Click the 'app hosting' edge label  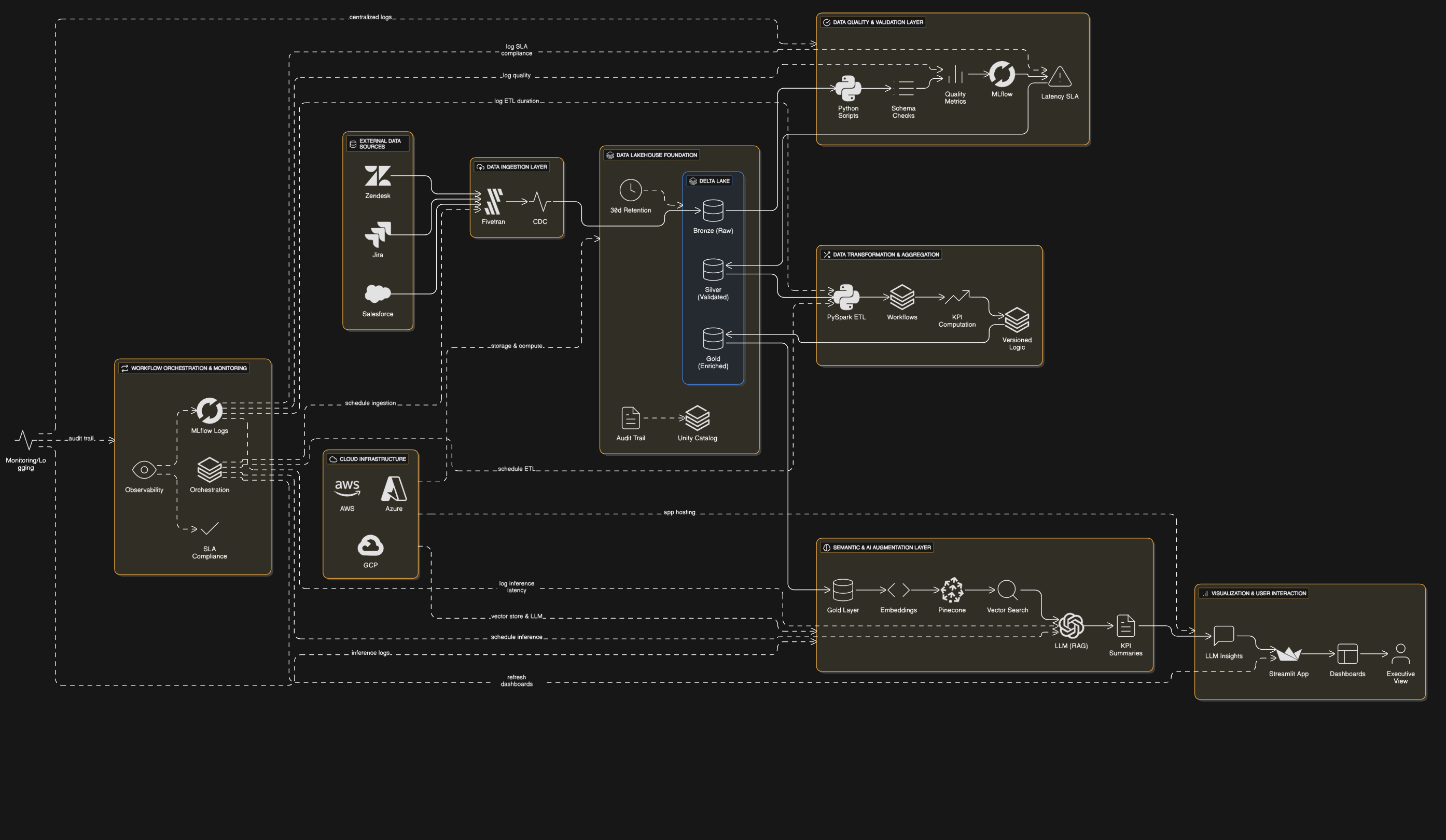coord(679,512)
